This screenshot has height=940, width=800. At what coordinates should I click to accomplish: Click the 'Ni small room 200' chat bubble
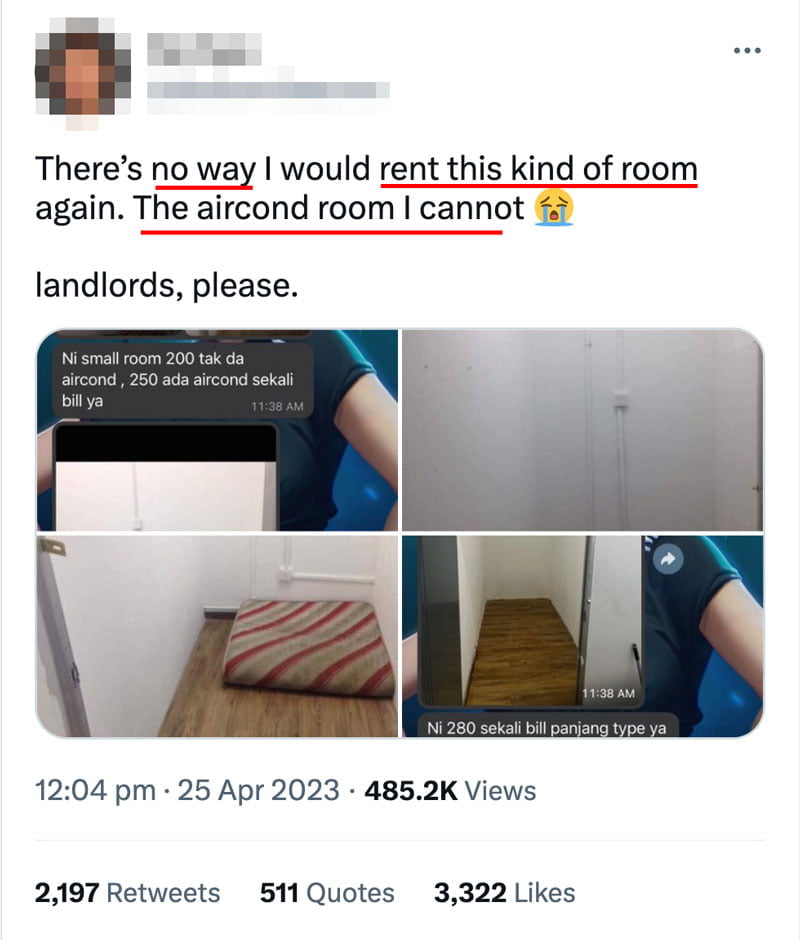pos(183,380)
